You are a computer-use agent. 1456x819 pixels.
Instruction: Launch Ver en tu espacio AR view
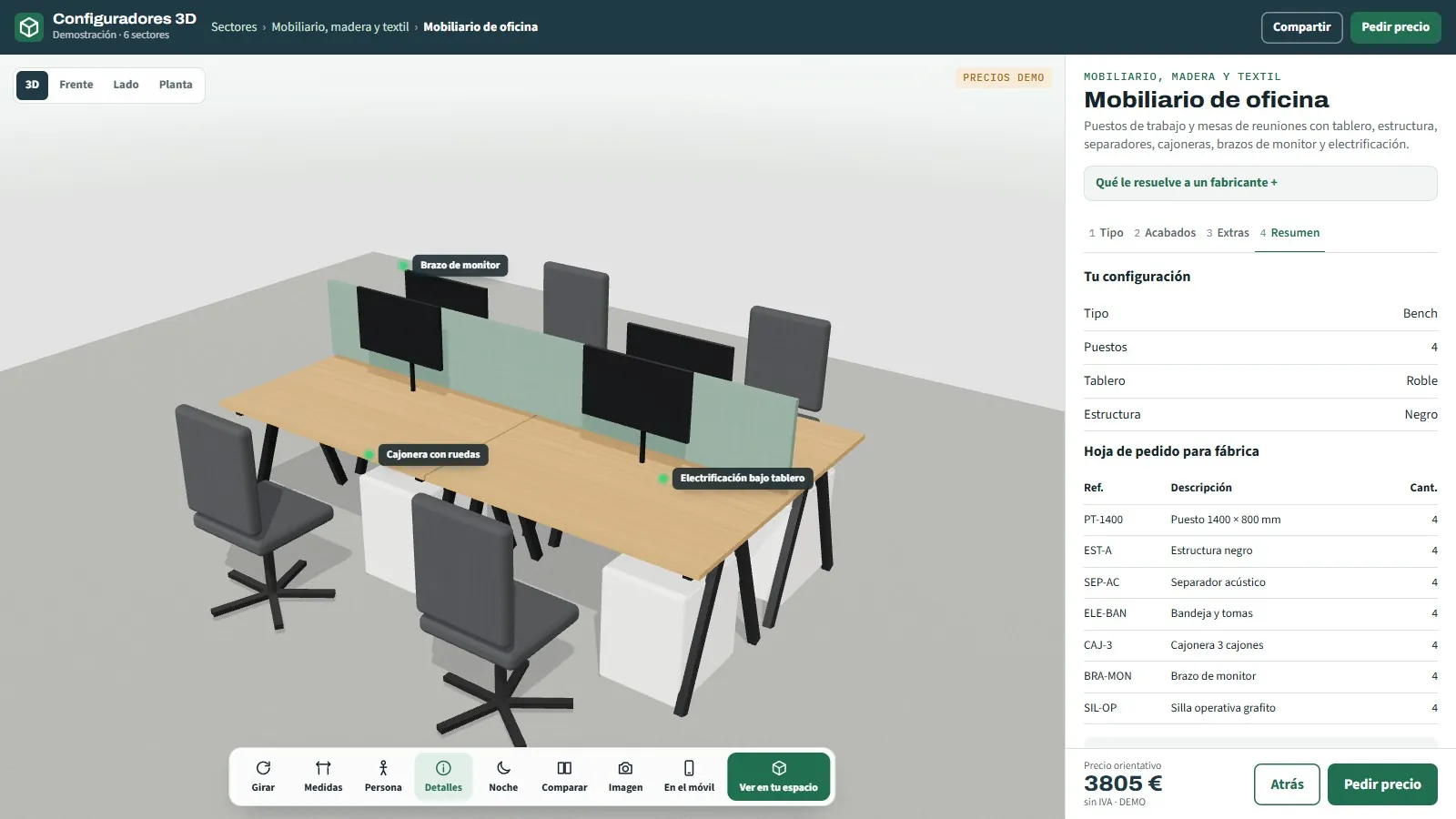pos(778,776)
